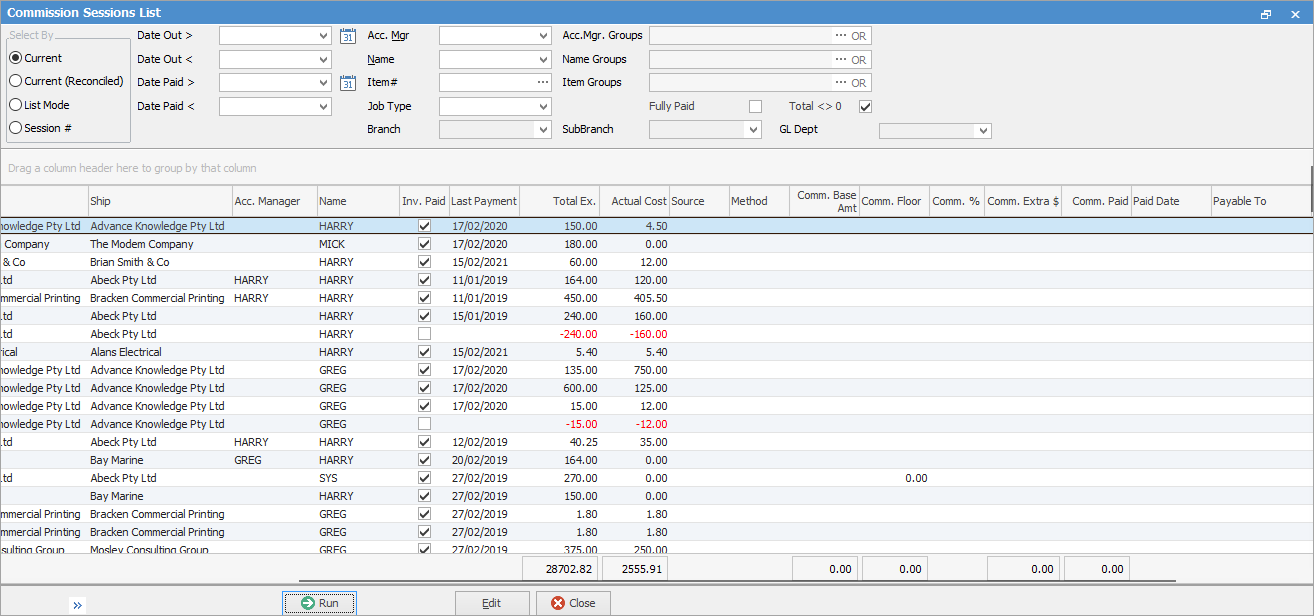Open Name Groups ellipsis selector

(x=841, y=60)
